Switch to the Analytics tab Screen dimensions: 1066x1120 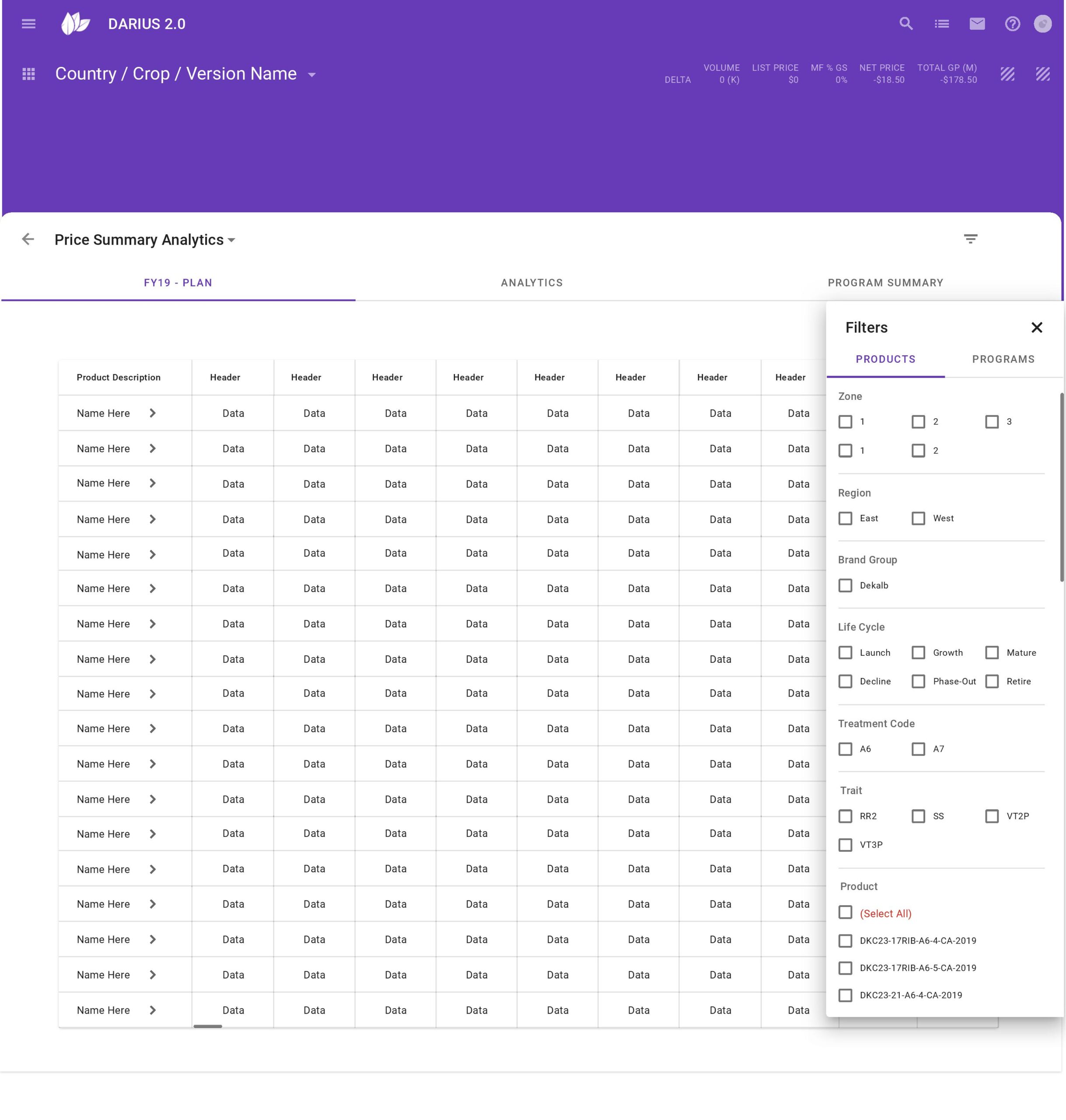[531, 283]
